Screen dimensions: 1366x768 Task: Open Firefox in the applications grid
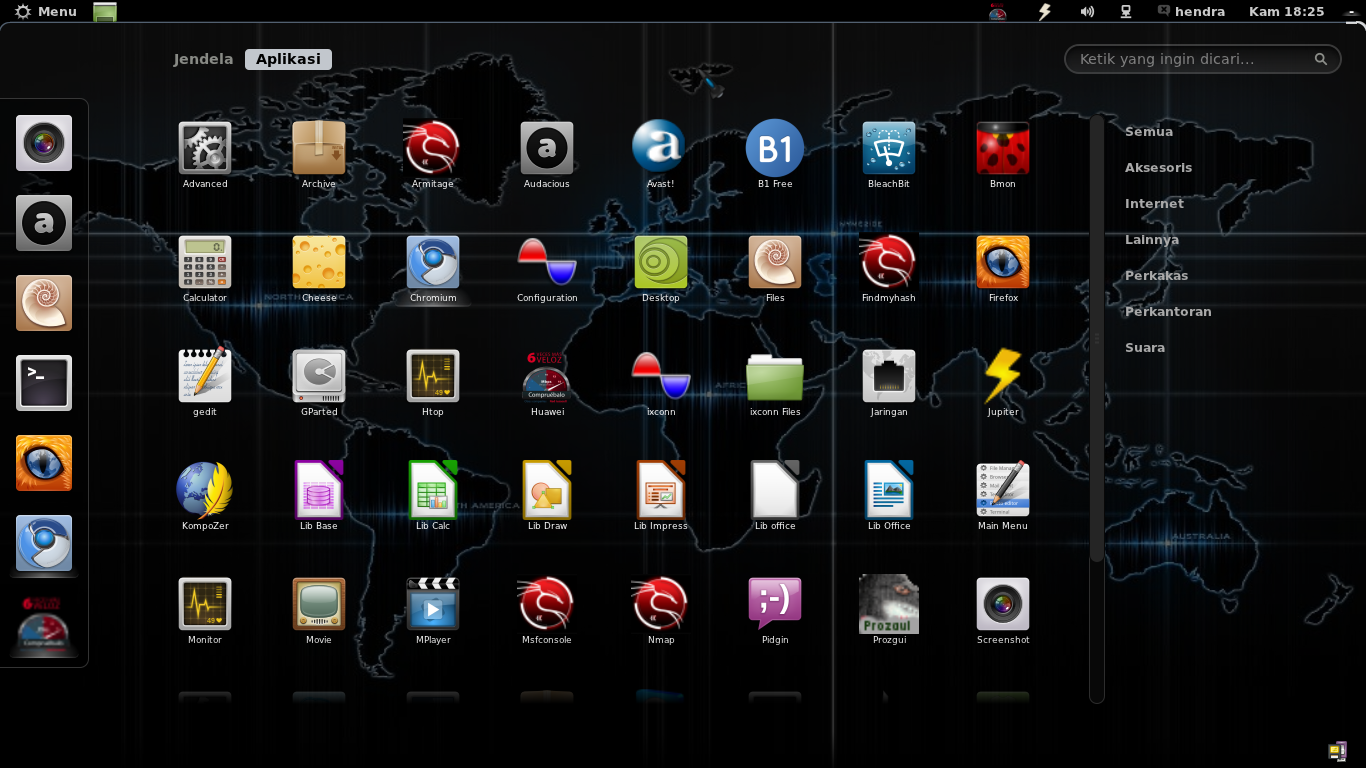1003,262
